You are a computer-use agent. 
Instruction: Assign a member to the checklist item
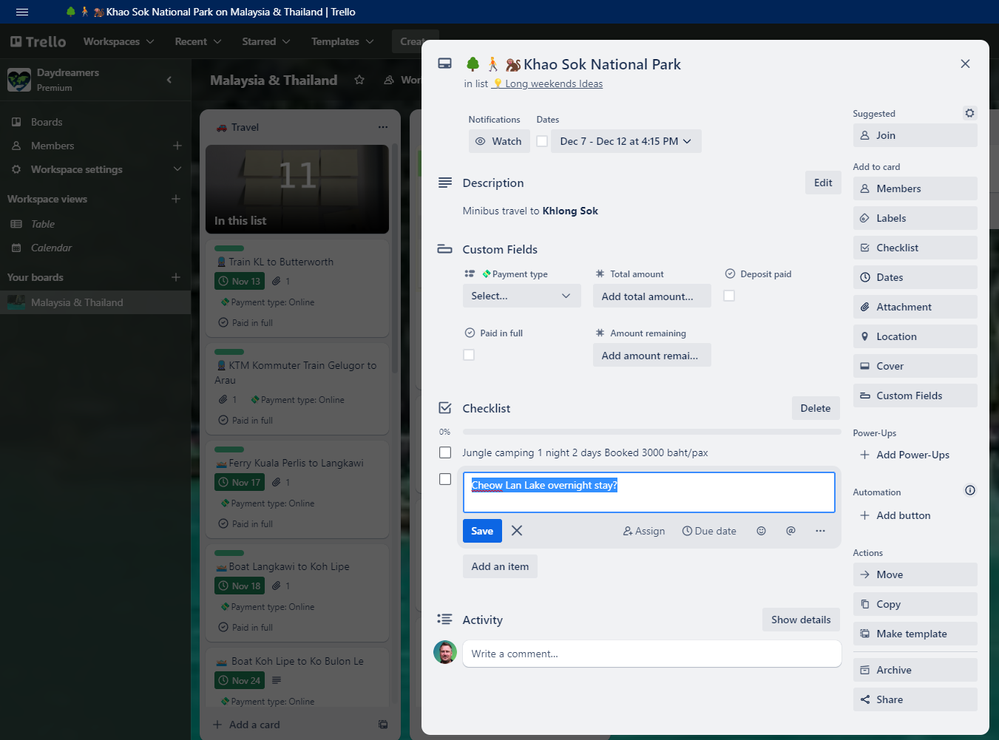click(x=643, y=531)
